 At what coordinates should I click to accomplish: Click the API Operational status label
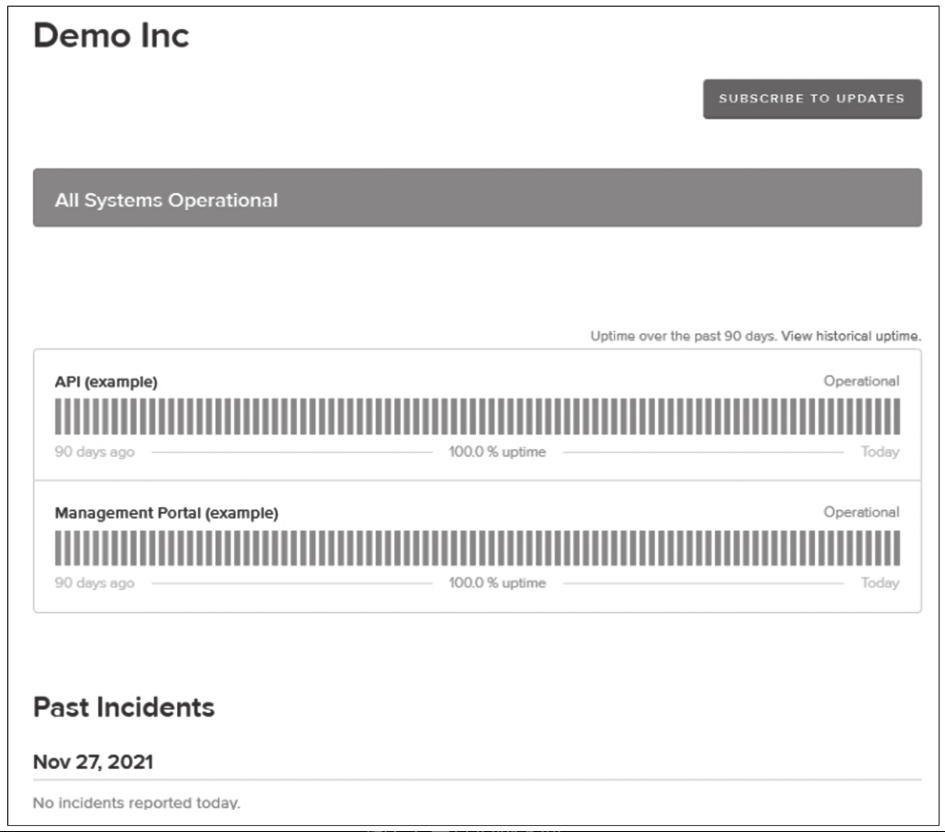coord(861,381)
